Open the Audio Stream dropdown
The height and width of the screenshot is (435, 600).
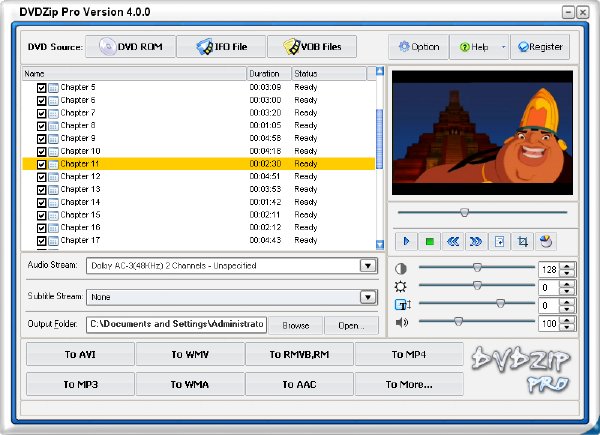tap(368, 266)
